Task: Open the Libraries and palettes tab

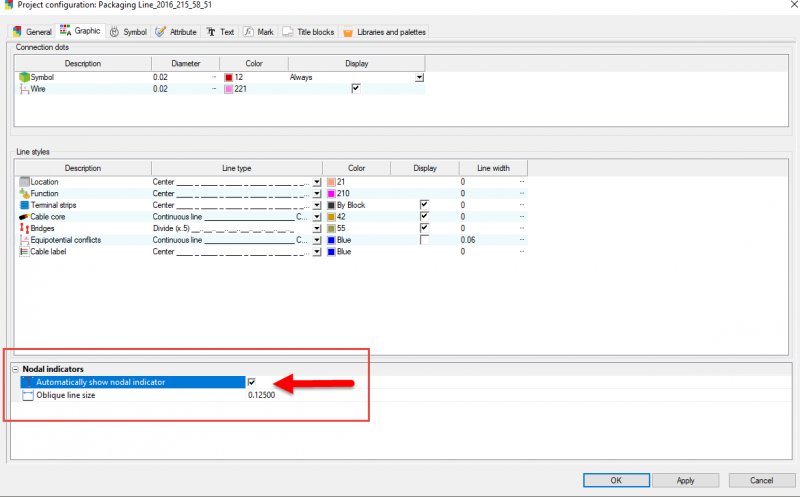Action: 385,32
